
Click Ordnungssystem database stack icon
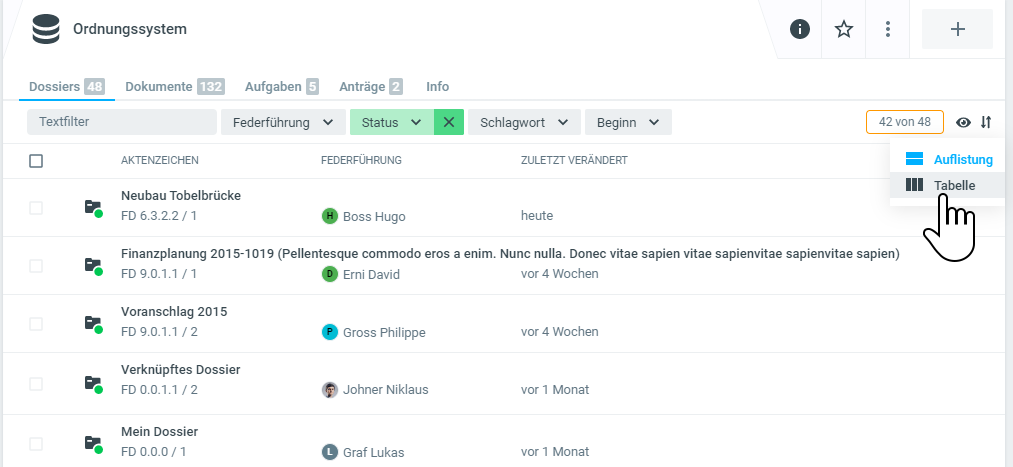coord(46,29)
